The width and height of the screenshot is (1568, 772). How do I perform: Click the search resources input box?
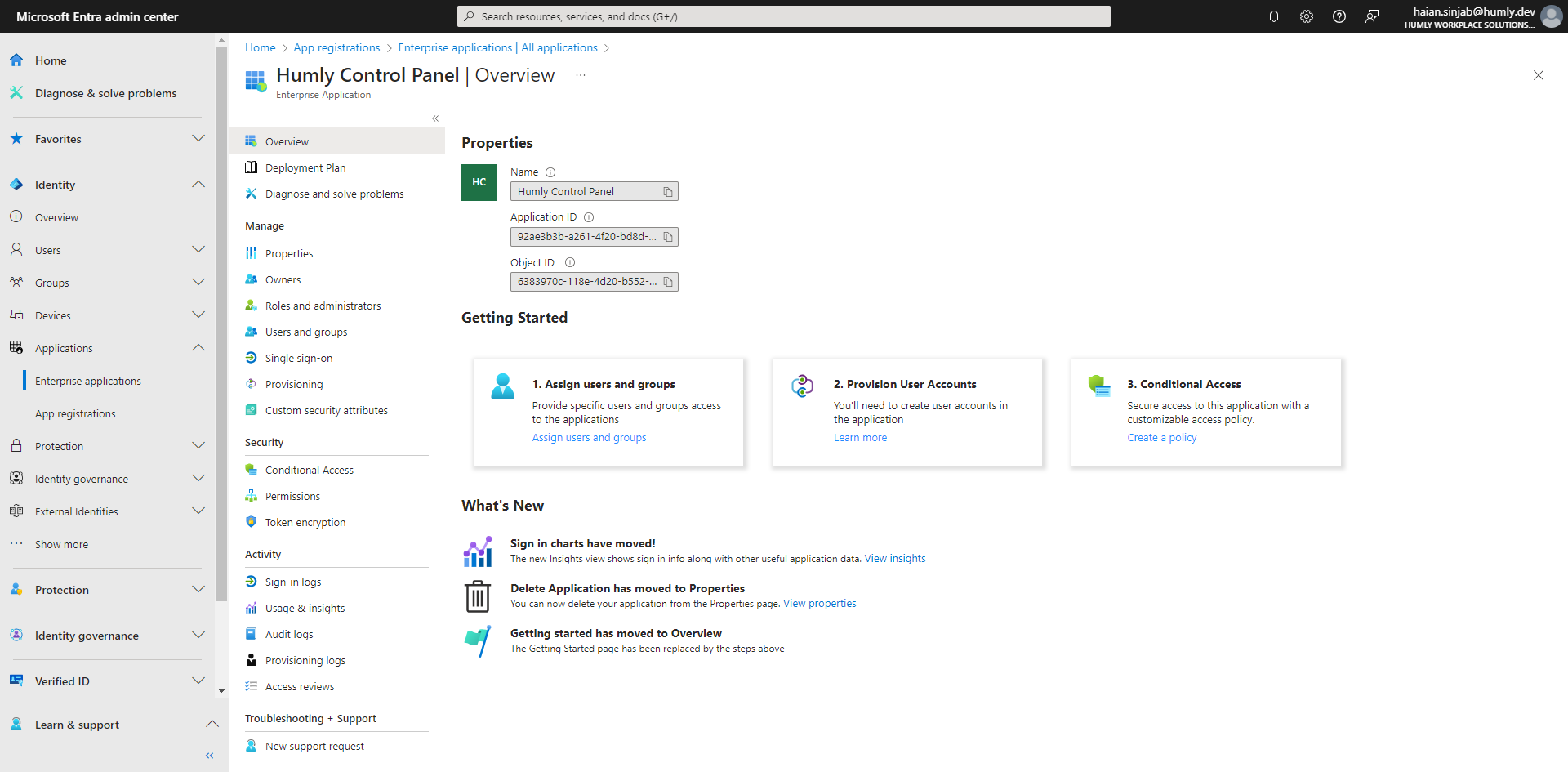[784, 16]
